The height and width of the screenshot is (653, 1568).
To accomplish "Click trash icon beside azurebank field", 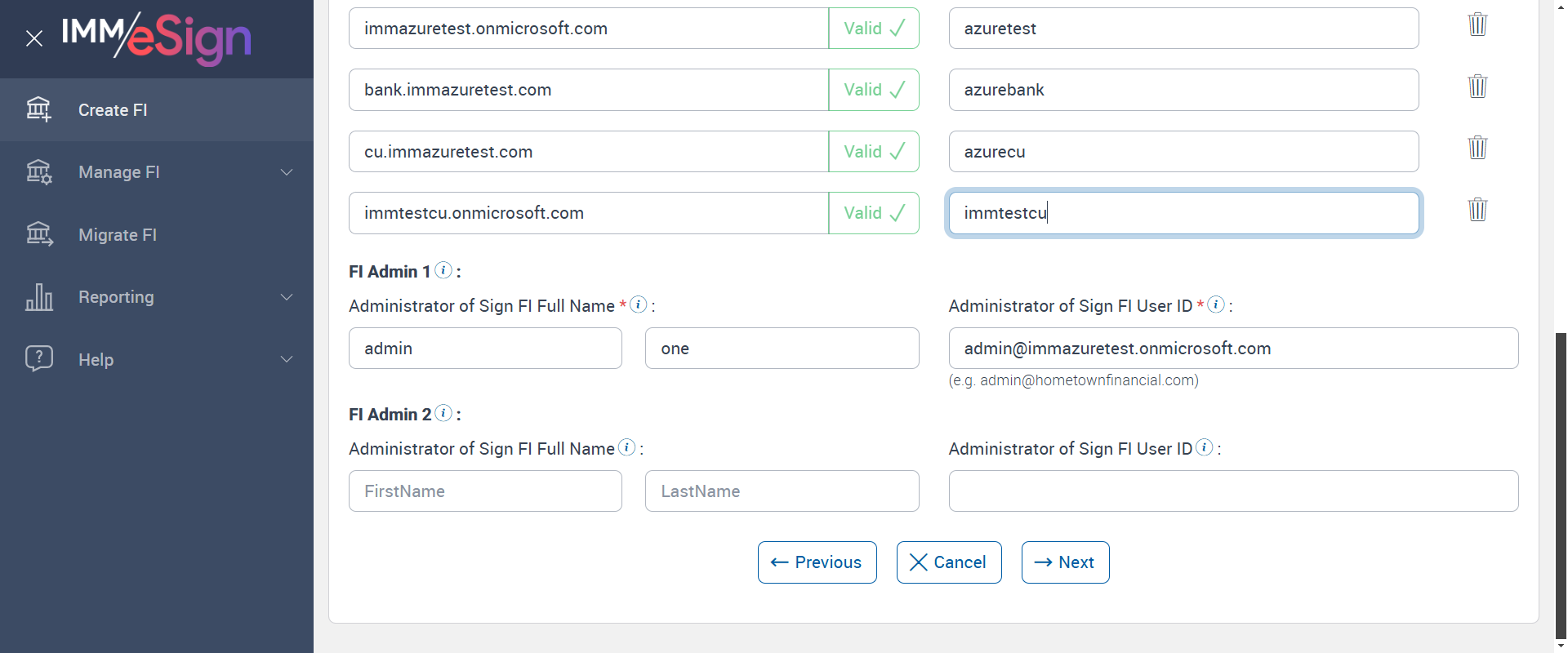I will pos(1477,86).
